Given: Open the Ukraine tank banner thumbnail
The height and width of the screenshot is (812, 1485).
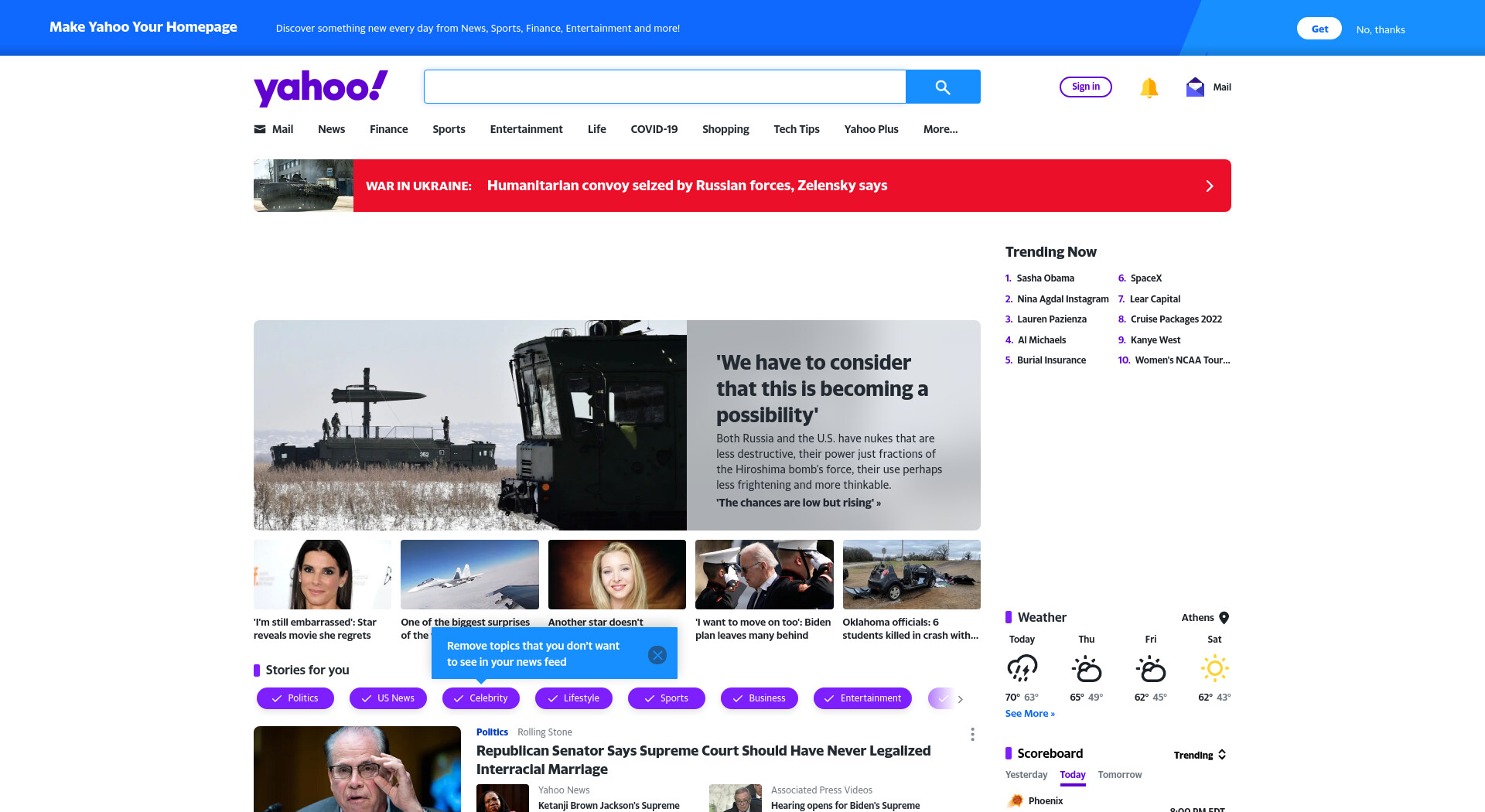Looking at the screenshot, I should coord(303,186).
